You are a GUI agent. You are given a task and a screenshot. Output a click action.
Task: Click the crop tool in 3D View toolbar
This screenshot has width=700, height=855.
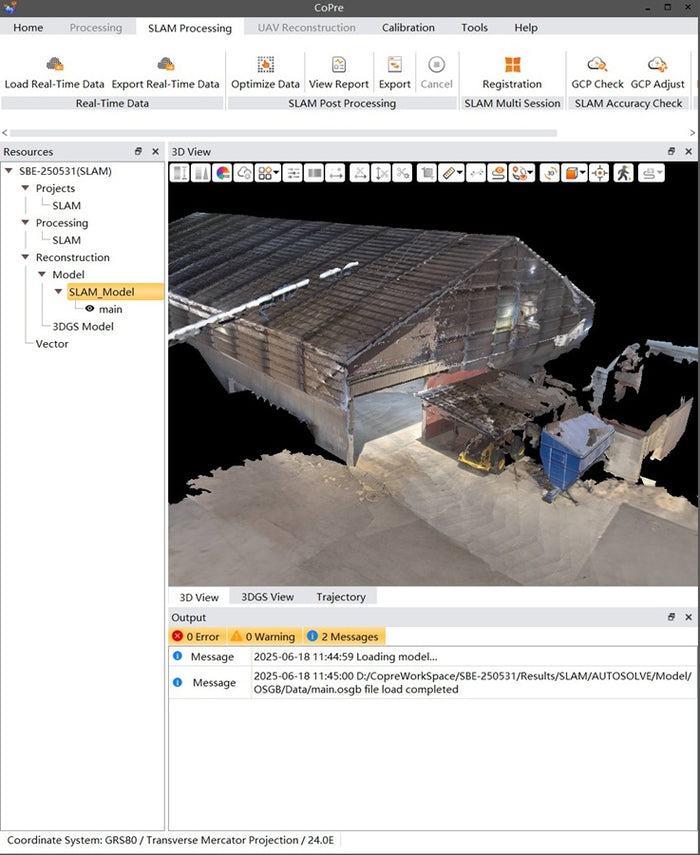tap(427, 173)
